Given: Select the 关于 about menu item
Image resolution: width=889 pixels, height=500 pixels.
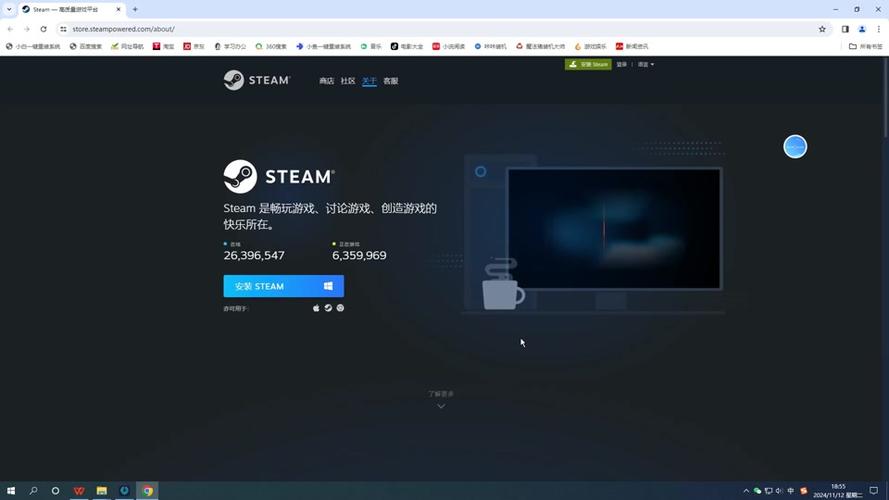Looking at the screenshot, I should pos(369,81).
